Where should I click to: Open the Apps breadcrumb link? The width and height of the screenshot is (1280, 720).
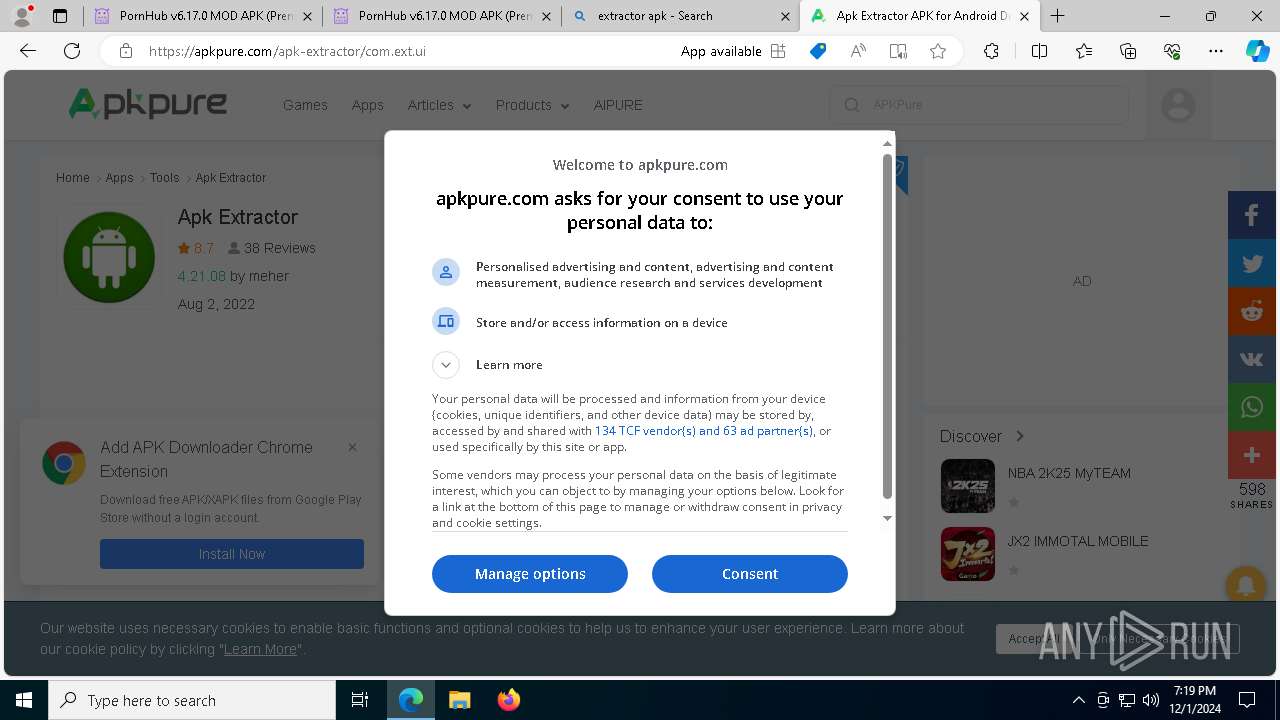click(x=120, y=177)
